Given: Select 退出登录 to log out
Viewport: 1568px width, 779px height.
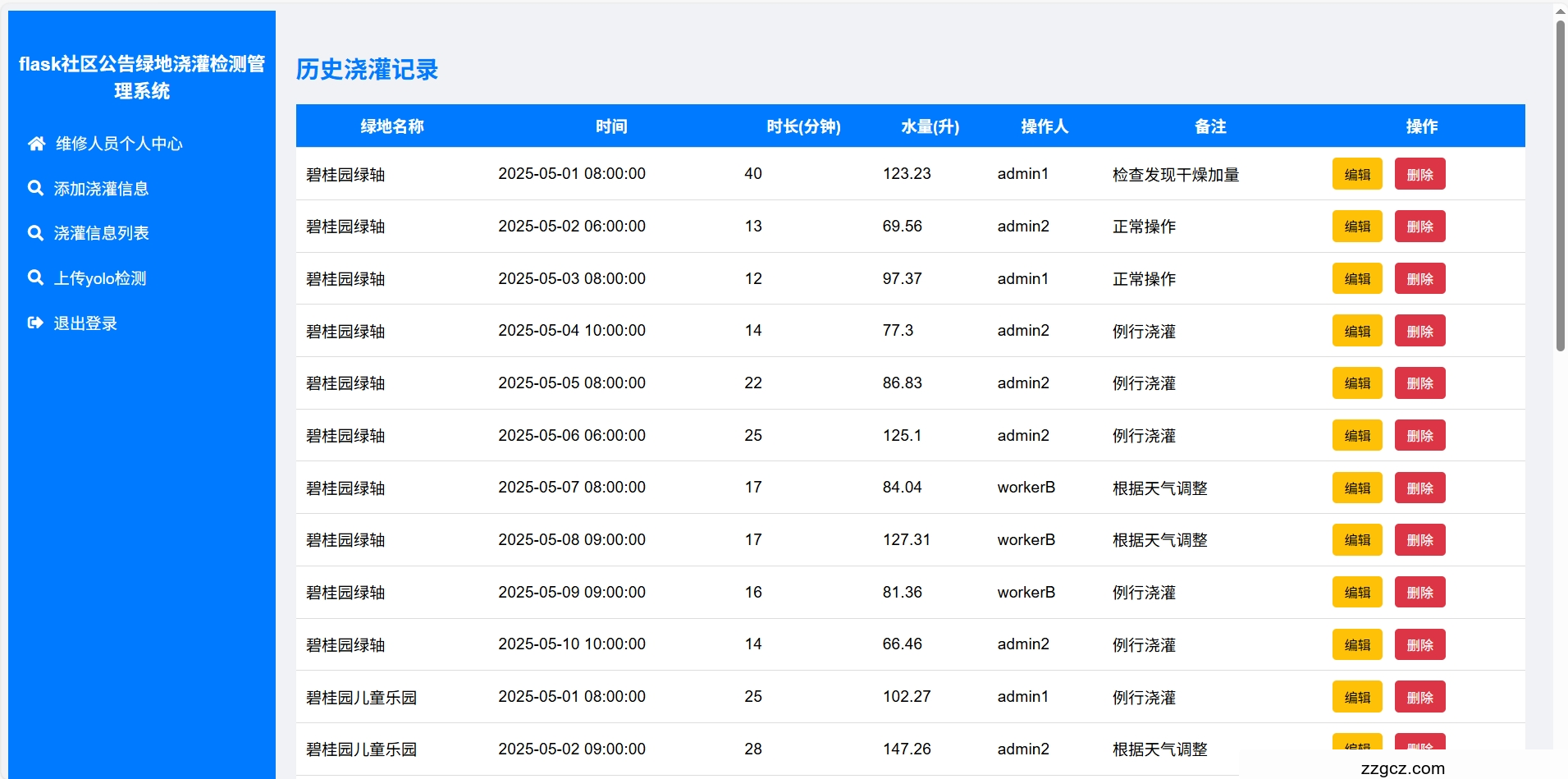Looking at the screenshot, I should [85, 323].
